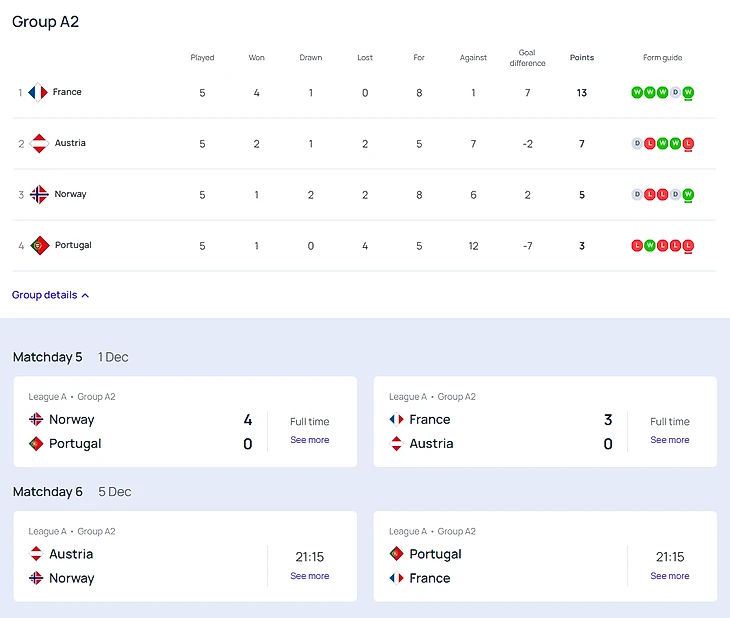
Task: Collapse the Group details section
Action: coord(50,295)
